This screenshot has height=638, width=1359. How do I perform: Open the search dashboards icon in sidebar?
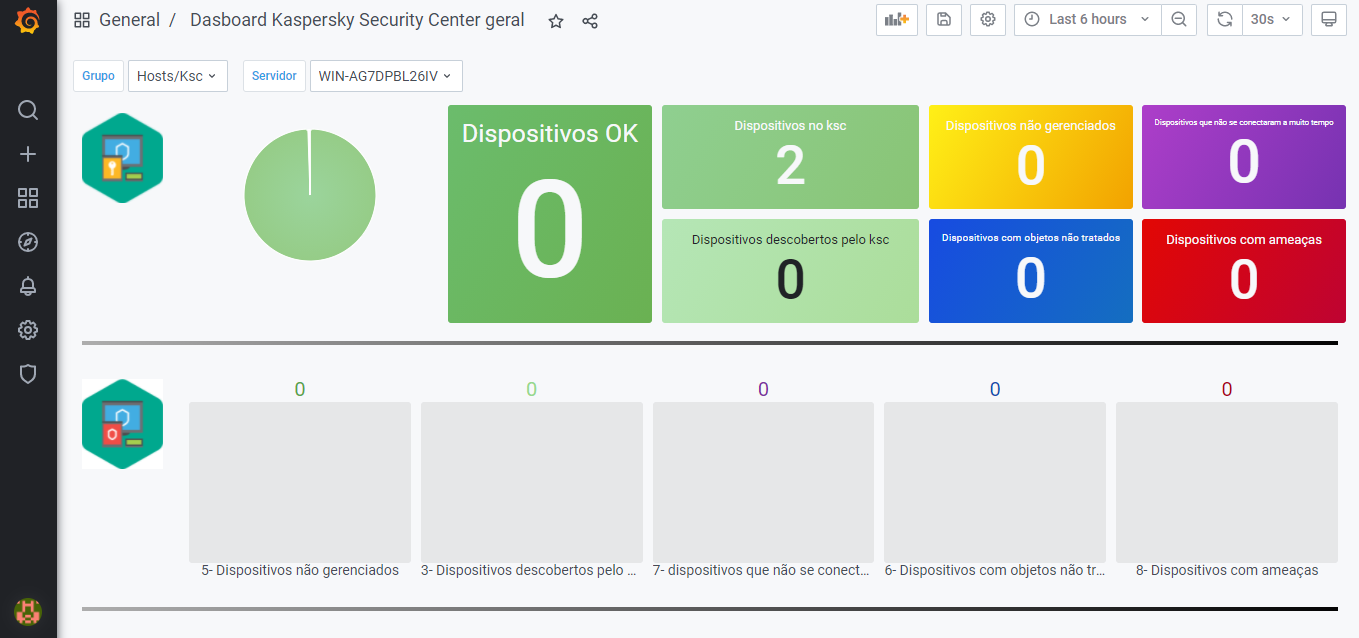coord(28,110)
